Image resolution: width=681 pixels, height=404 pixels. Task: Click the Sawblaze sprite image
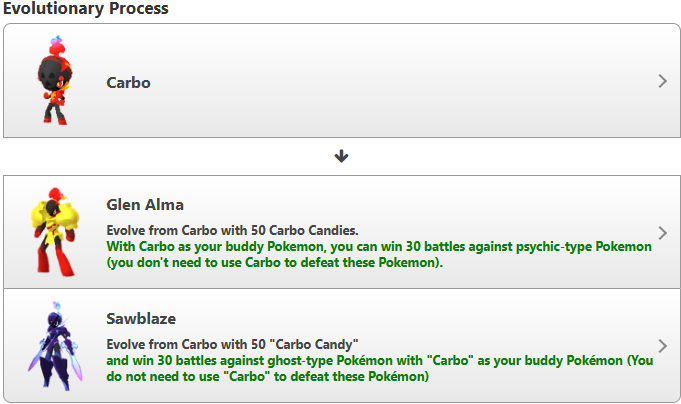(56, 346)
